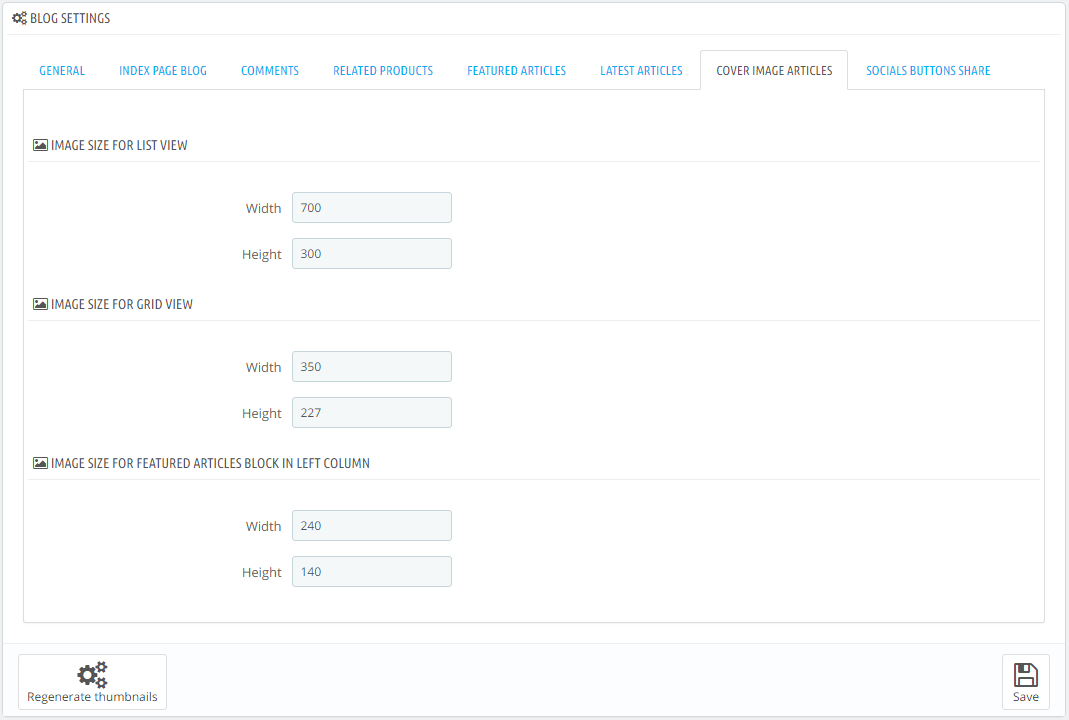This screenshot has width=1069, height=720.
Task: Select the Featured Articles tab
Action: click(516, 70)
